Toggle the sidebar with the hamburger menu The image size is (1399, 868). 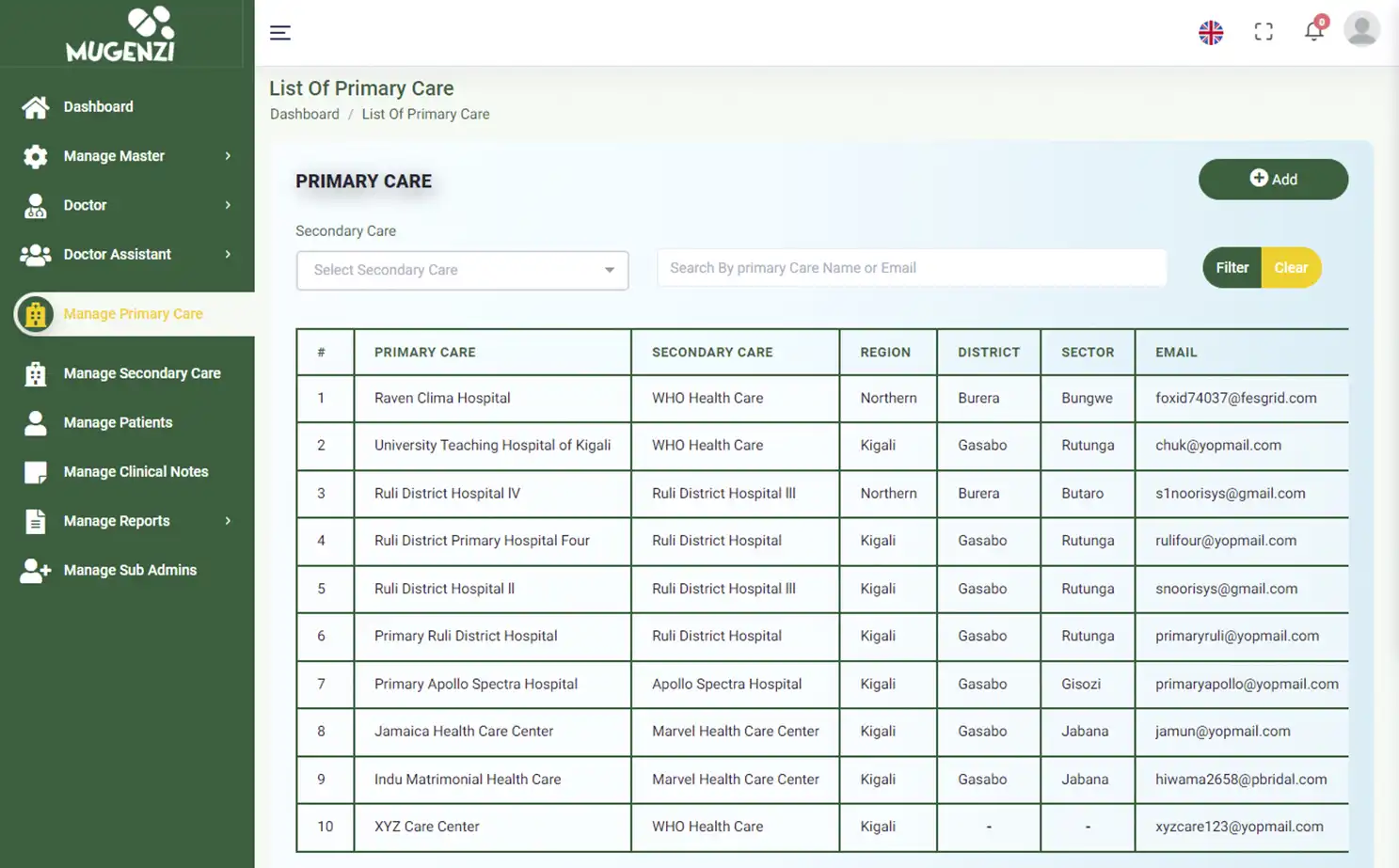click(280, 31)
